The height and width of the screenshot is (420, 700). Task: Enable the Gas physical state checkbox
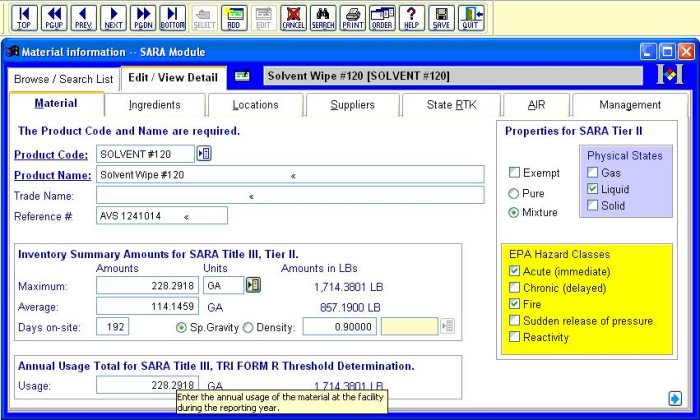pos(593,173)
